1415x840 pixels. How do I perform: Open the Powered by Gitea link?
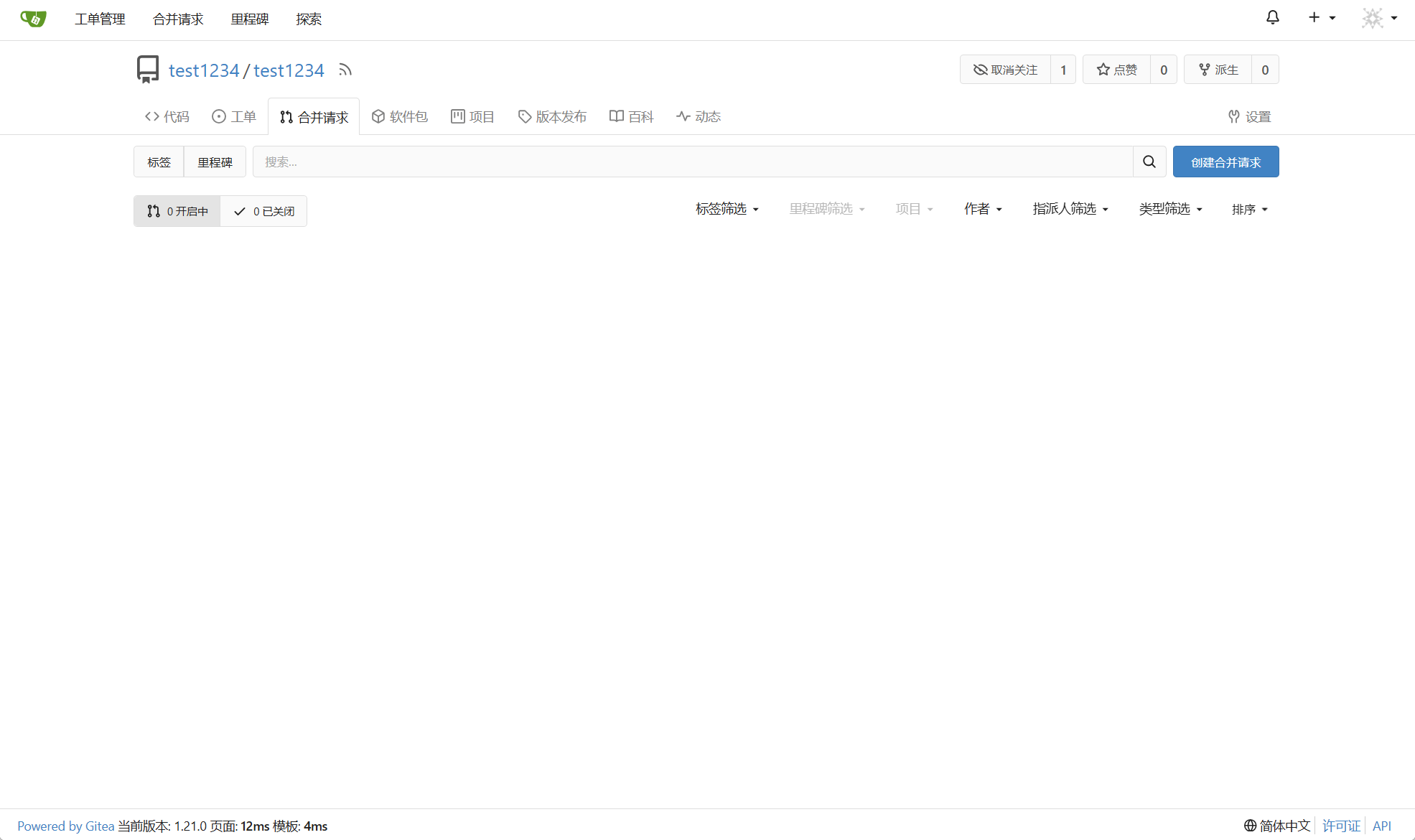(66, 826)
